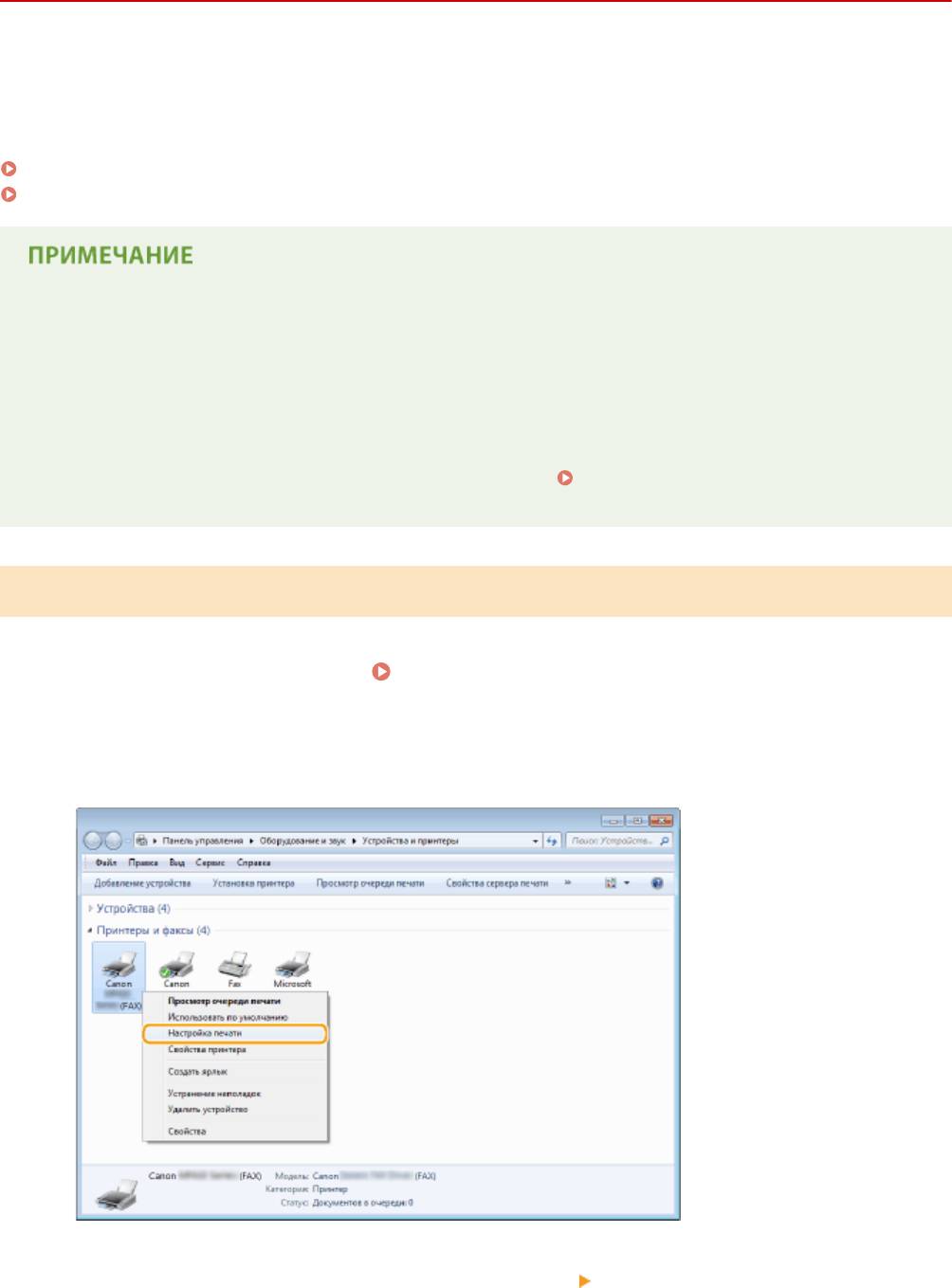Image resolution: width=952 pixels, height=1288 pixels.
Task: Choose Настройка печати in context menu
Action: coord(205,1033)
